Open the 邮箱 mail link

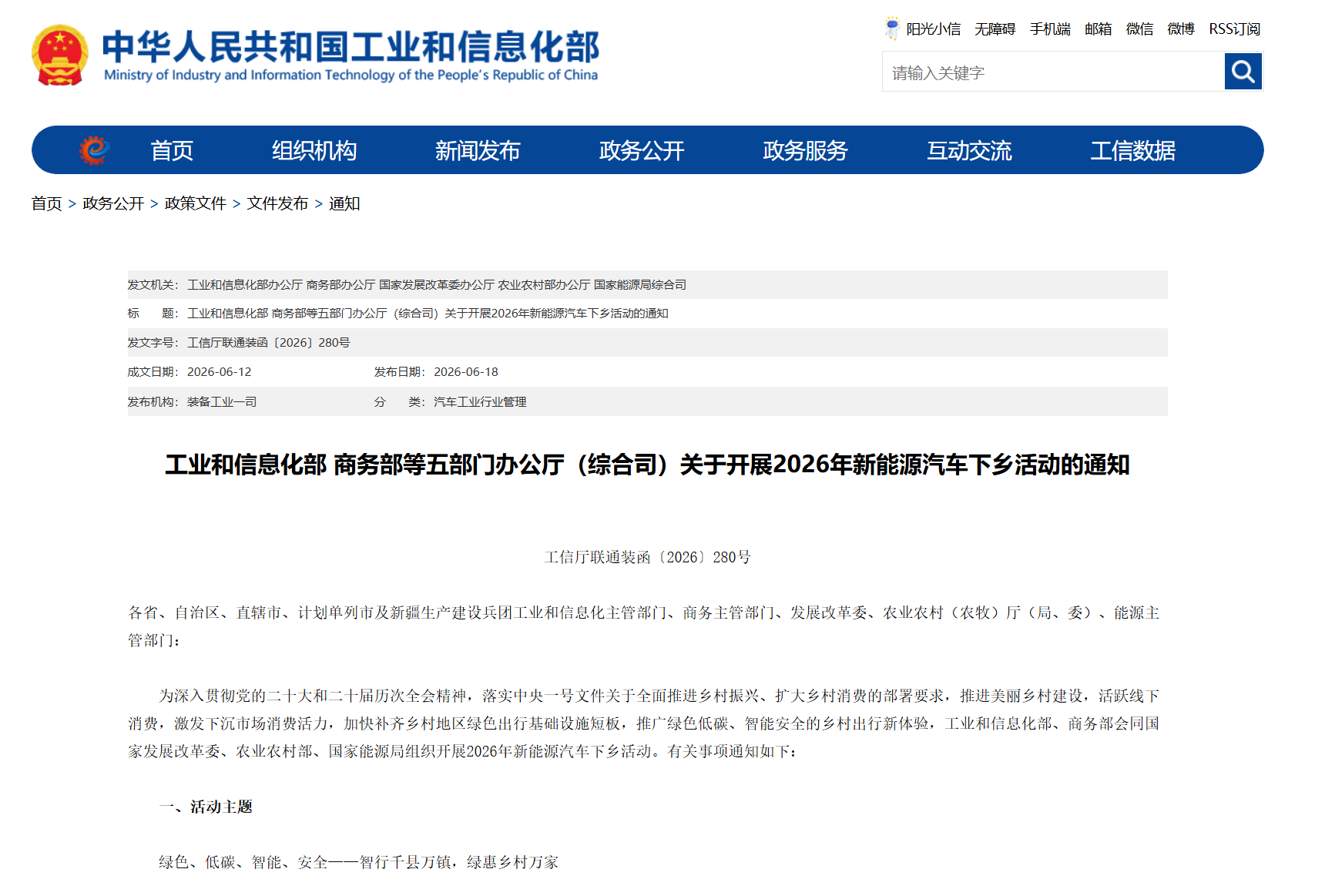pos(1098,29)
